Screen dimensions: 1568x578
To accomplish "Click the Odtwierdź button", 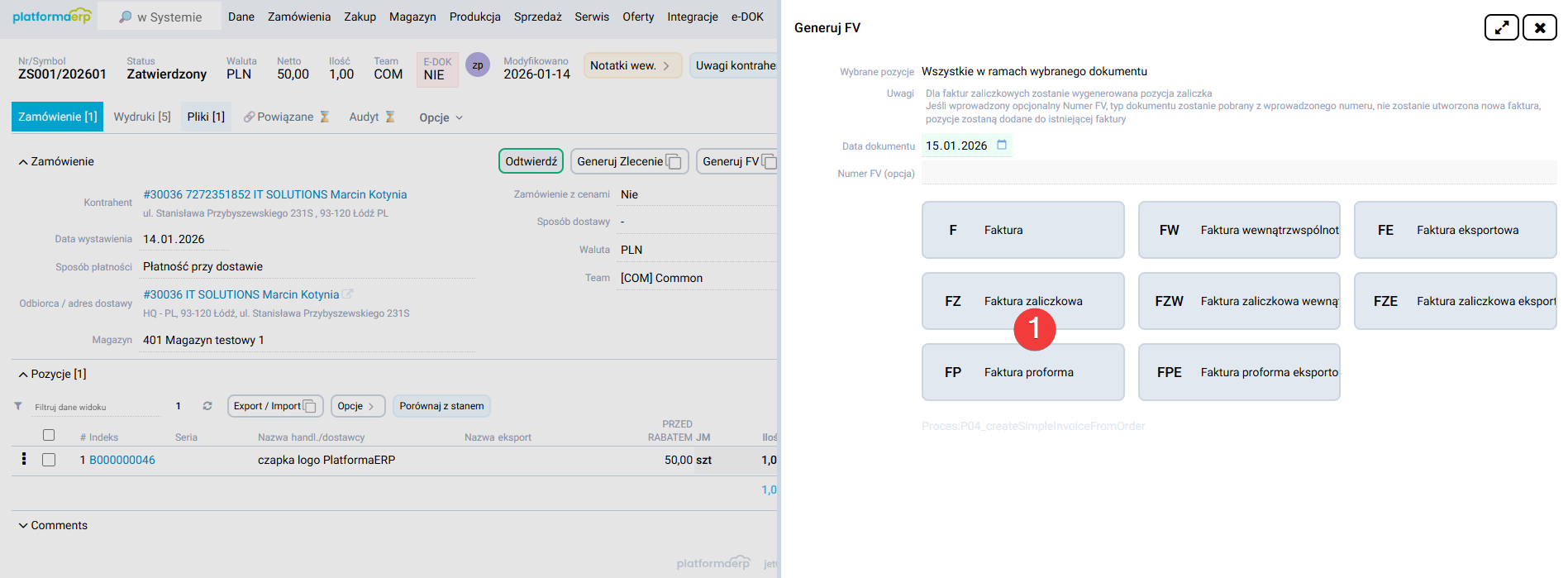I will coord(531,161).
